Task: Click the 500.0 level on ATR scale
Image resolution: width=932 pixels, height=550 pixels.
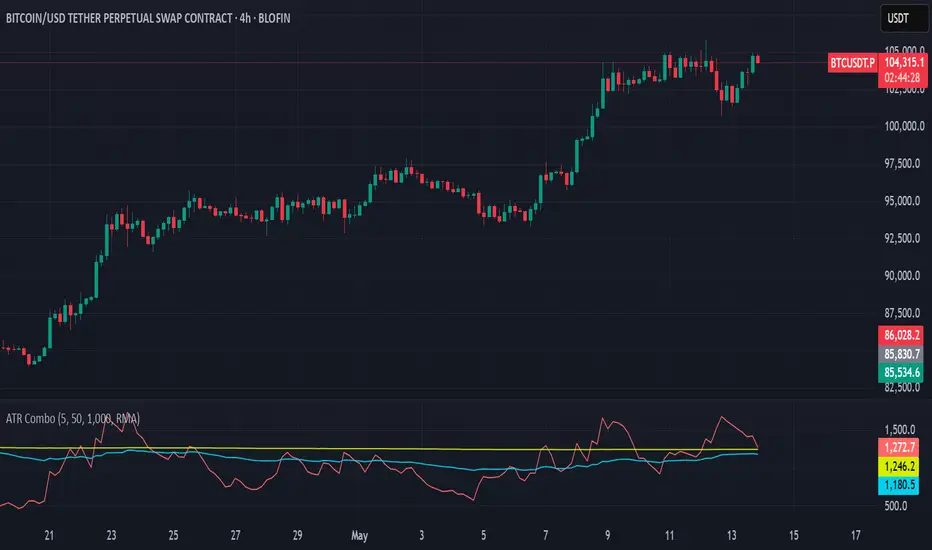Action: click(x=896, y=506)
